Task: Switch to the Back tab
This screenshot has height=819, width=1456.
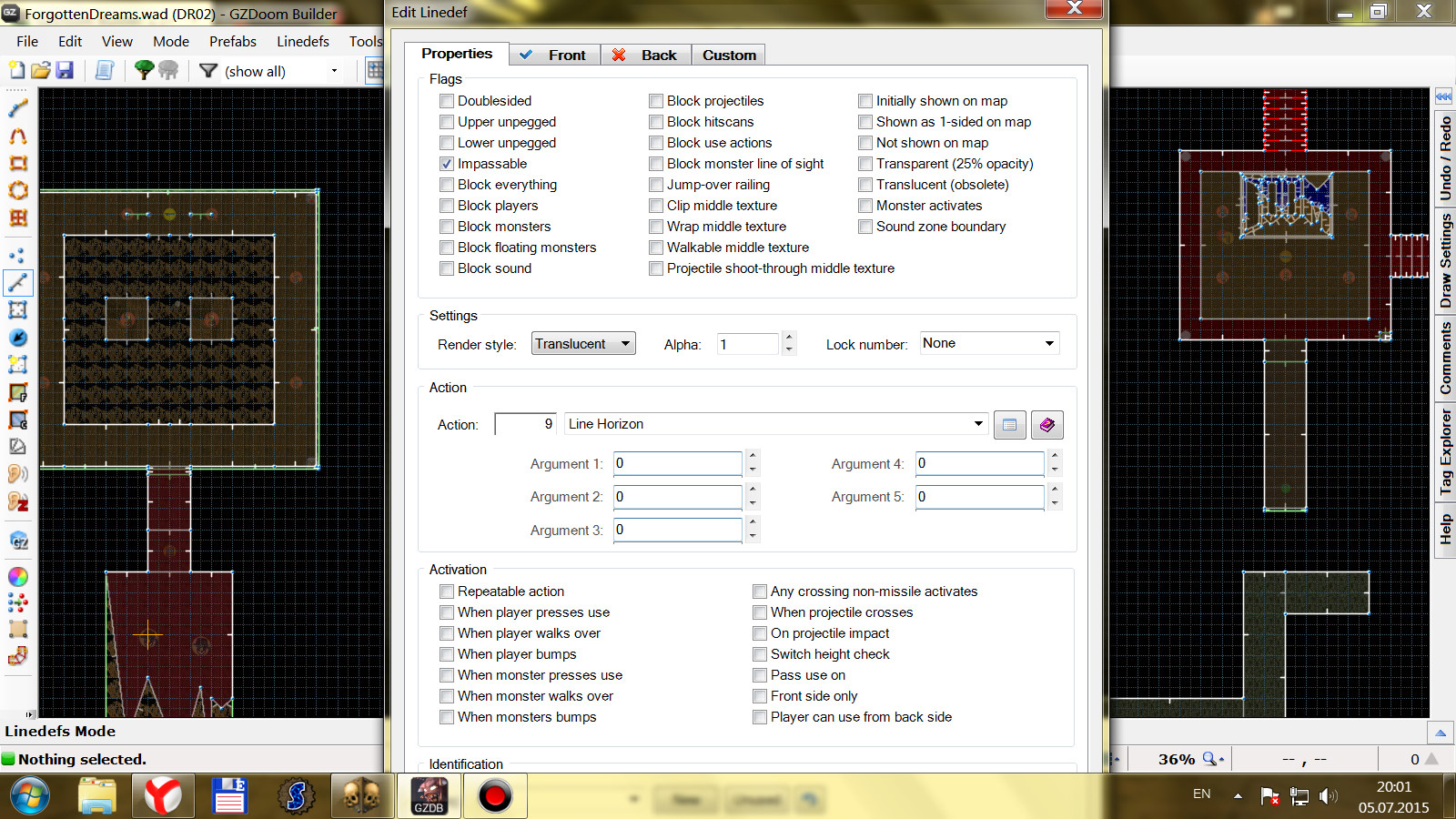Action: tap(645, 55)
